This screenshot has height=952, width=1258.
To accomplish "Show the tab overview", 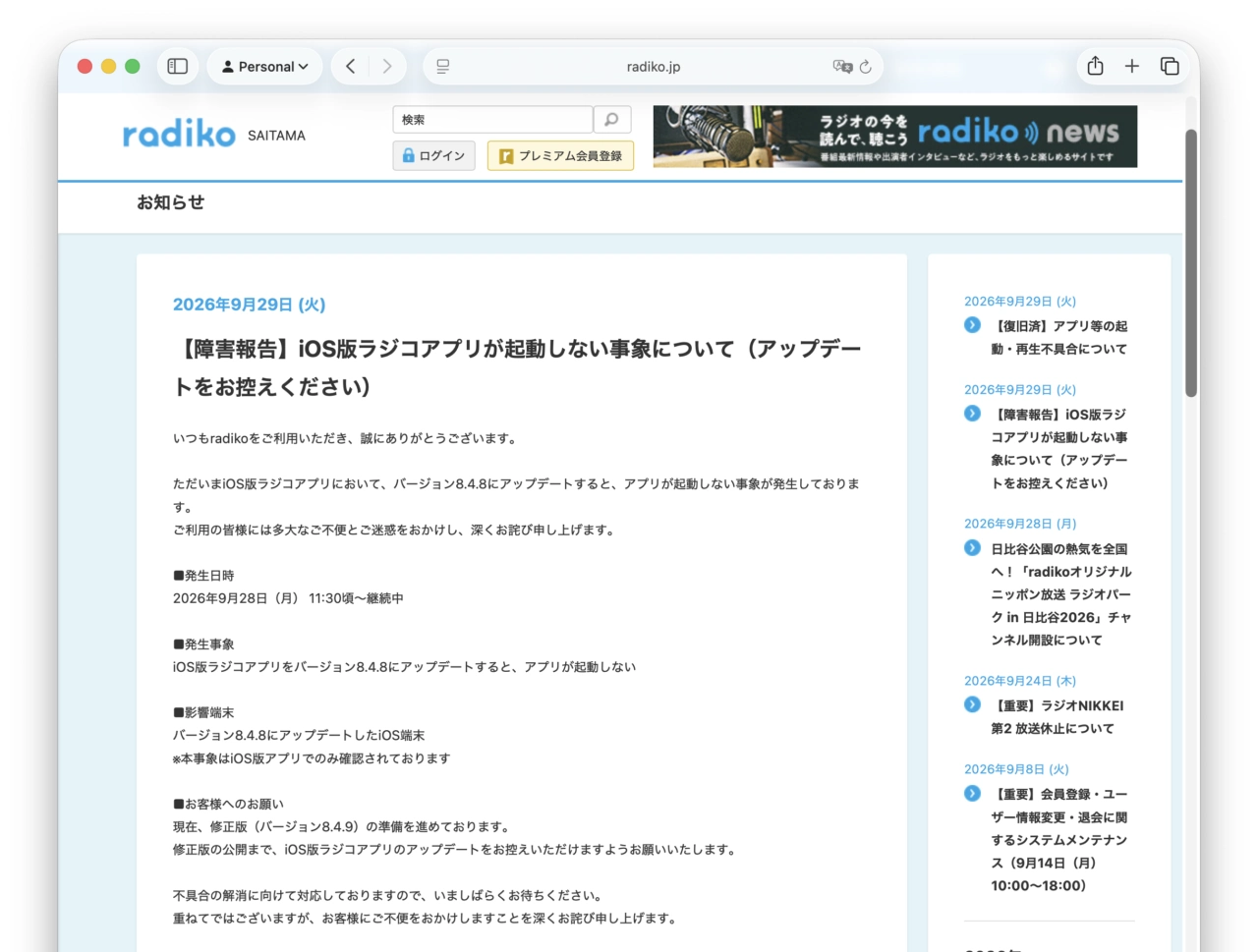I will [1170, 66].
